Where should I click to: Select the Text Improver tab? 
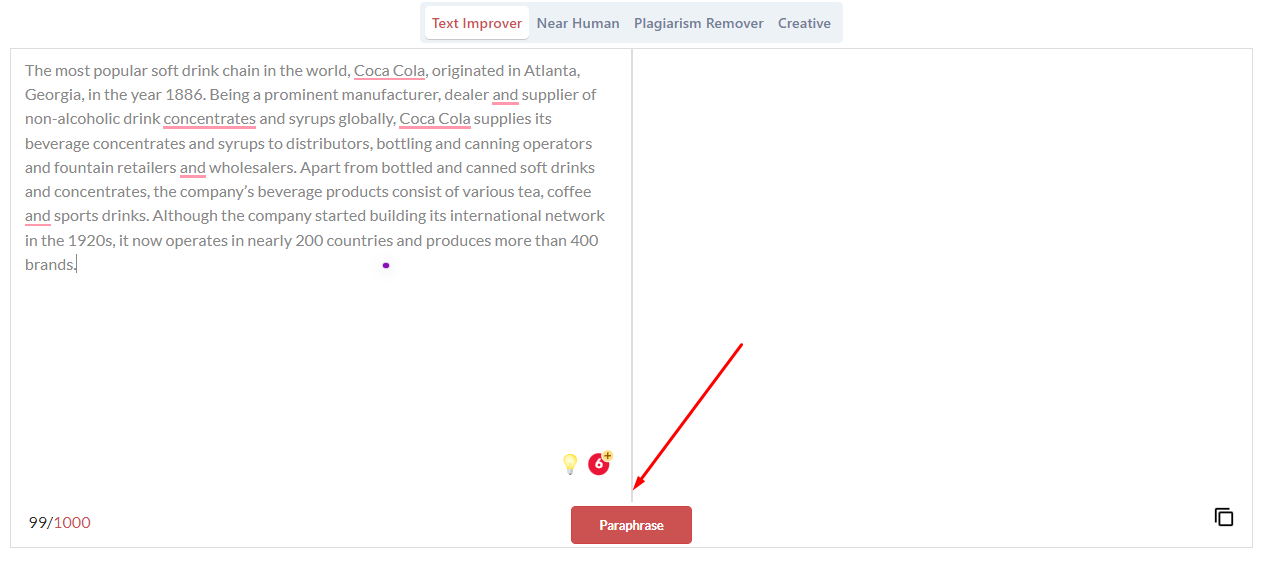(x=477, y=23)
